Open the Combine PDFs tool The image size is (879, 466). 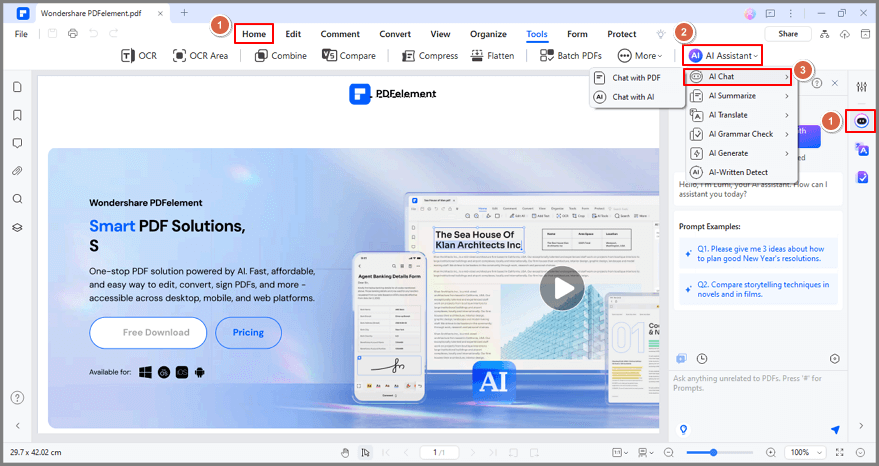coord(280,56)
